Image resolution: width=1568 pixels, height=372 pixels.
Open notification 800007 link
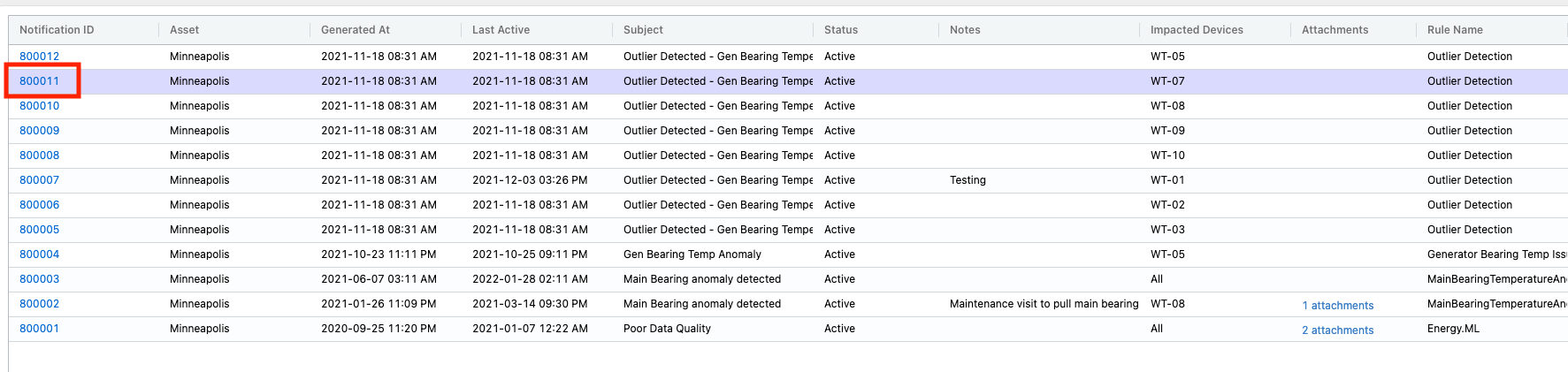pos(39,180)
